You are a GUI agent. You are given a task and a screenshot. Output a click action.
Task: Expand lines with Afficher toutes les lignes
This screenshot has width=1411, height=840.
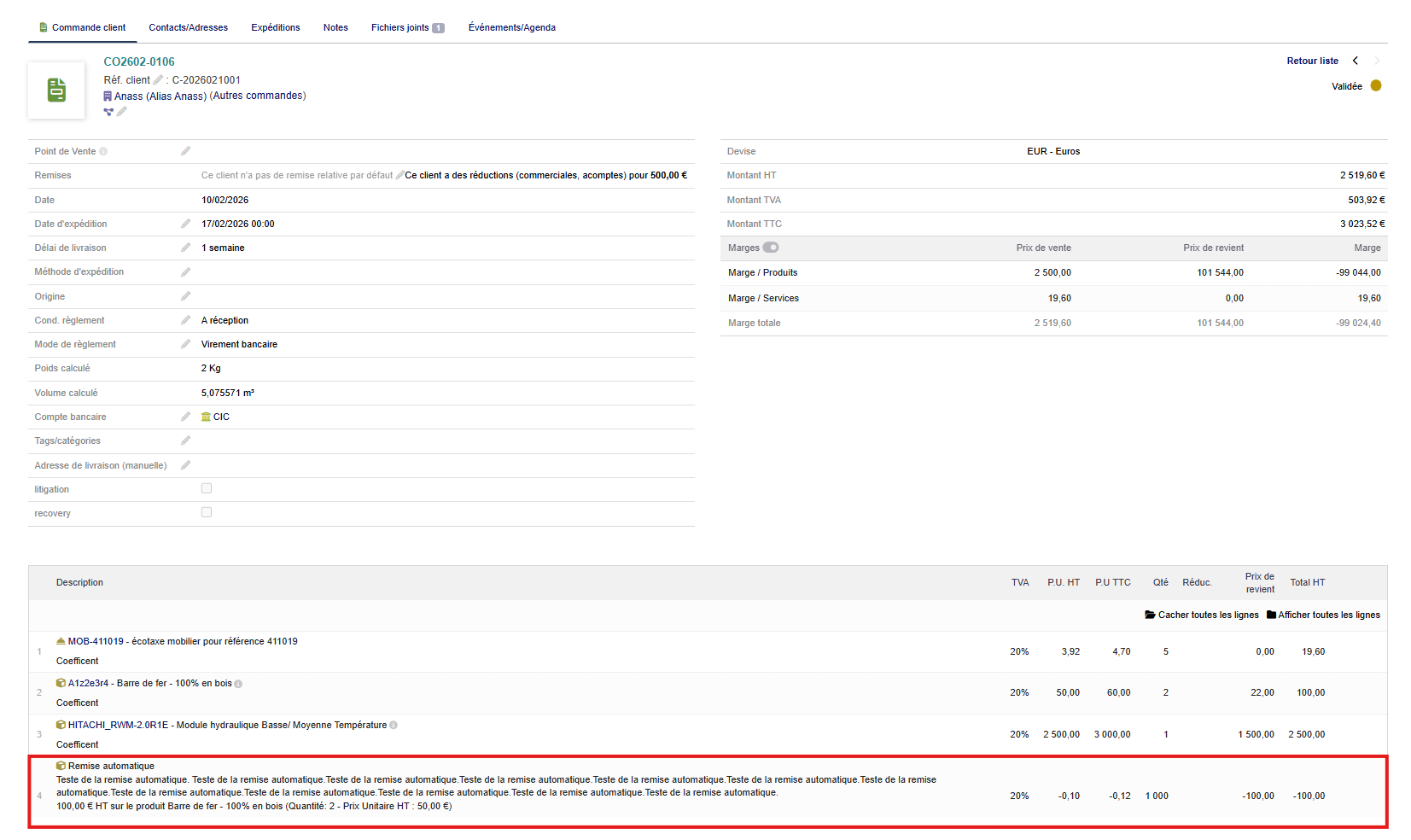coord(1323,615)
